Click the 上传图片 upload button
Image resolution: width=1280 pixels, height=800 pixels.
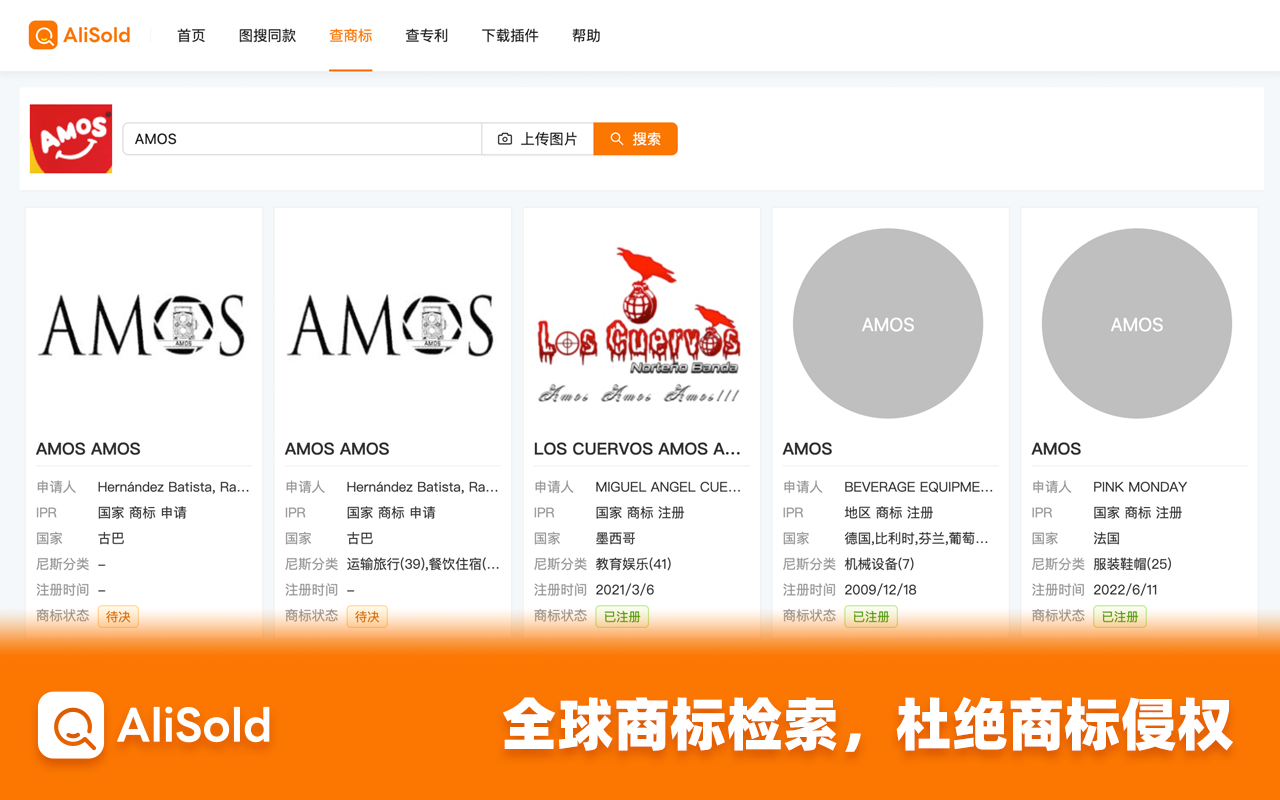[x=537, y=139]
